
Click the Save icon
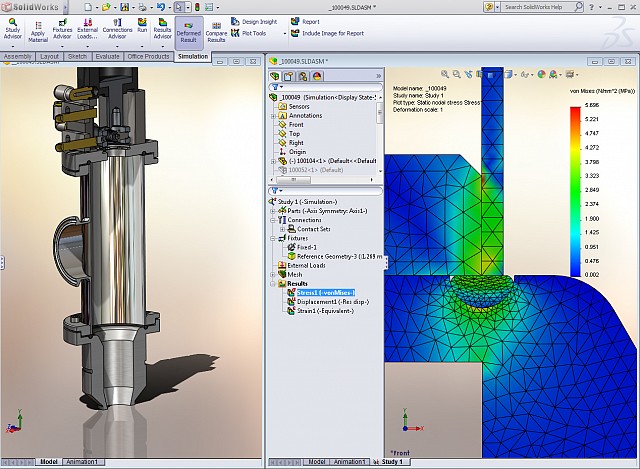coord(124,7)
